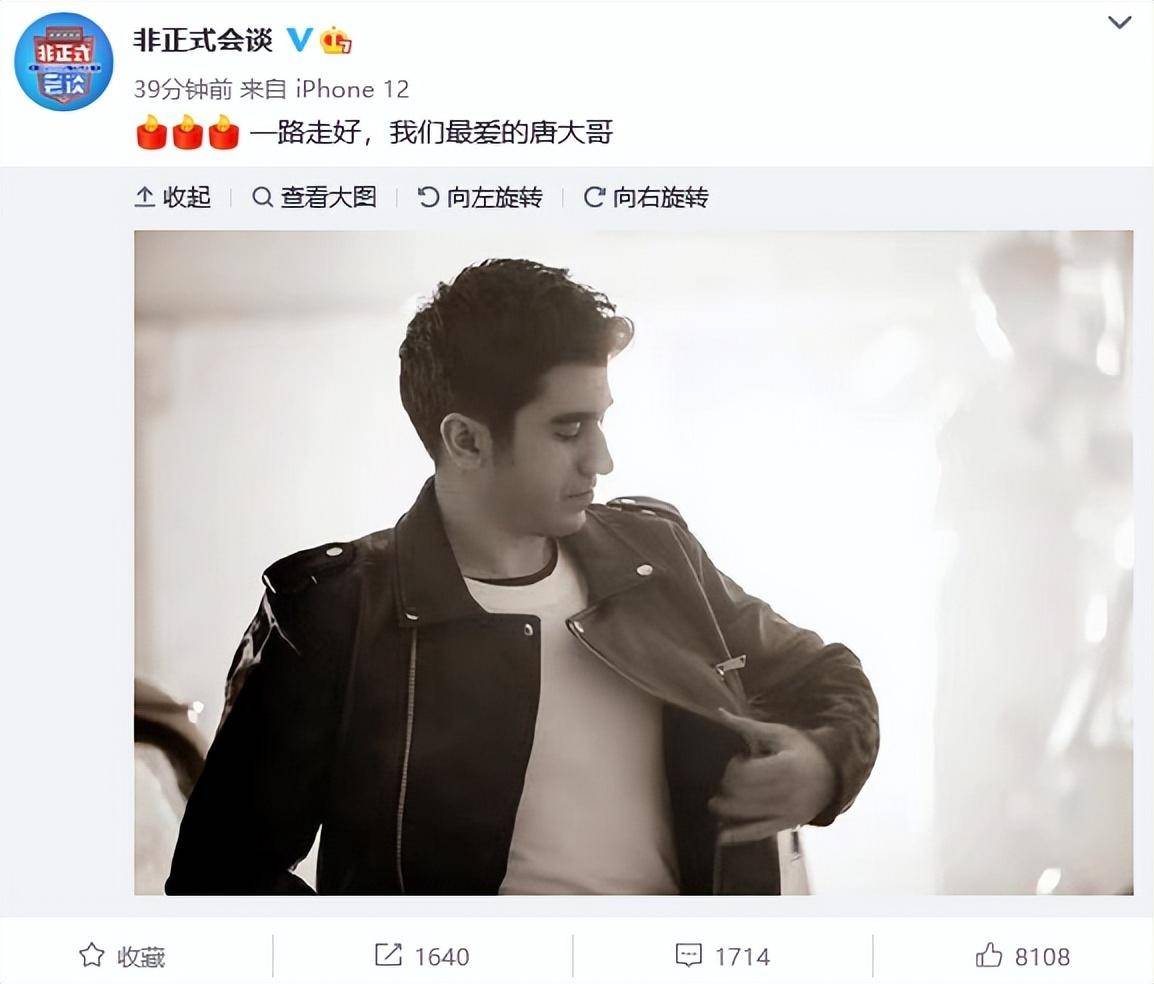
Task: Repost using the 1640 share button
Action: point(422,956)
